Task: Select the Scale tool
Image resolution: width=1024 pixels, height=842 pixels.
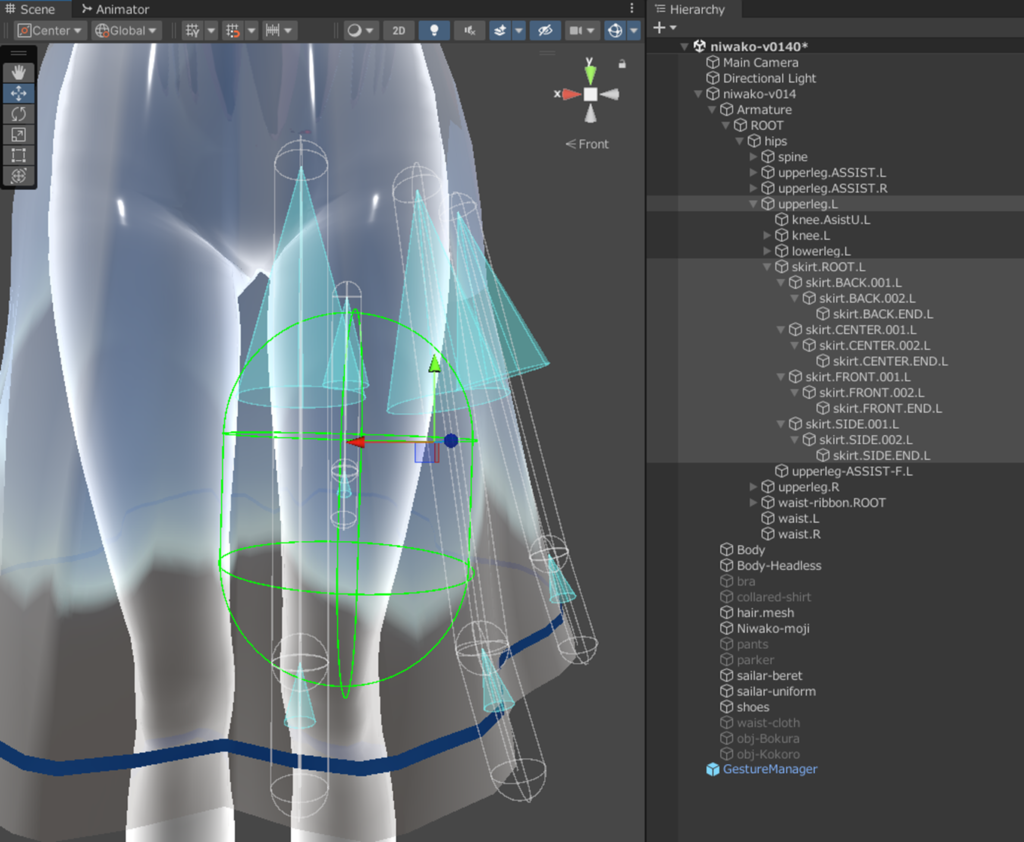Action: (x=19, y=135)
